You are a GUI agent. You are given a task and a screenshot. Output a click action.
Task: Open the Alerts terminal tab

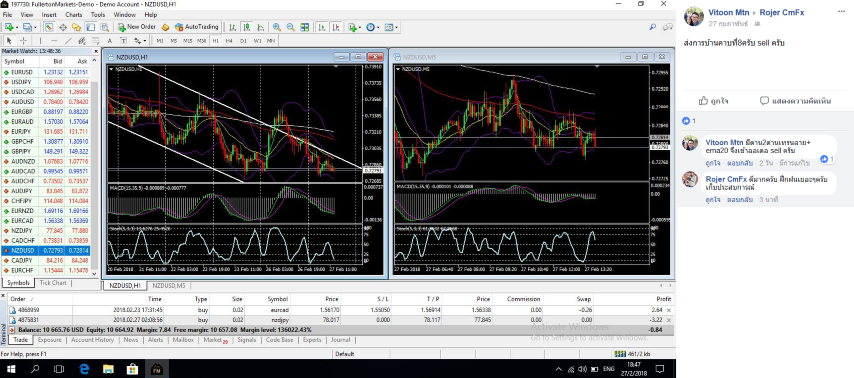point(155,340)
